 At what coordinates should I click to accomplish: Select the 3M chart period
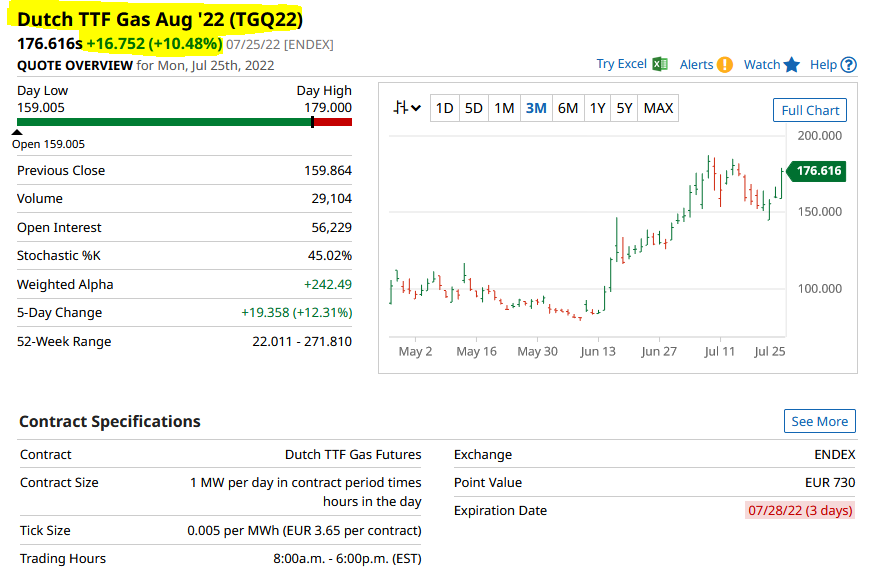tap(536, 108)
